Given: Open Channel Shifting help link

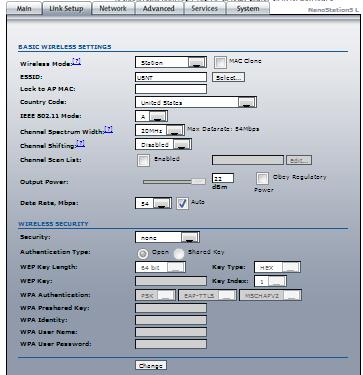Looking at the screenshot, I should pyautogui.click(x=80, y=143).
